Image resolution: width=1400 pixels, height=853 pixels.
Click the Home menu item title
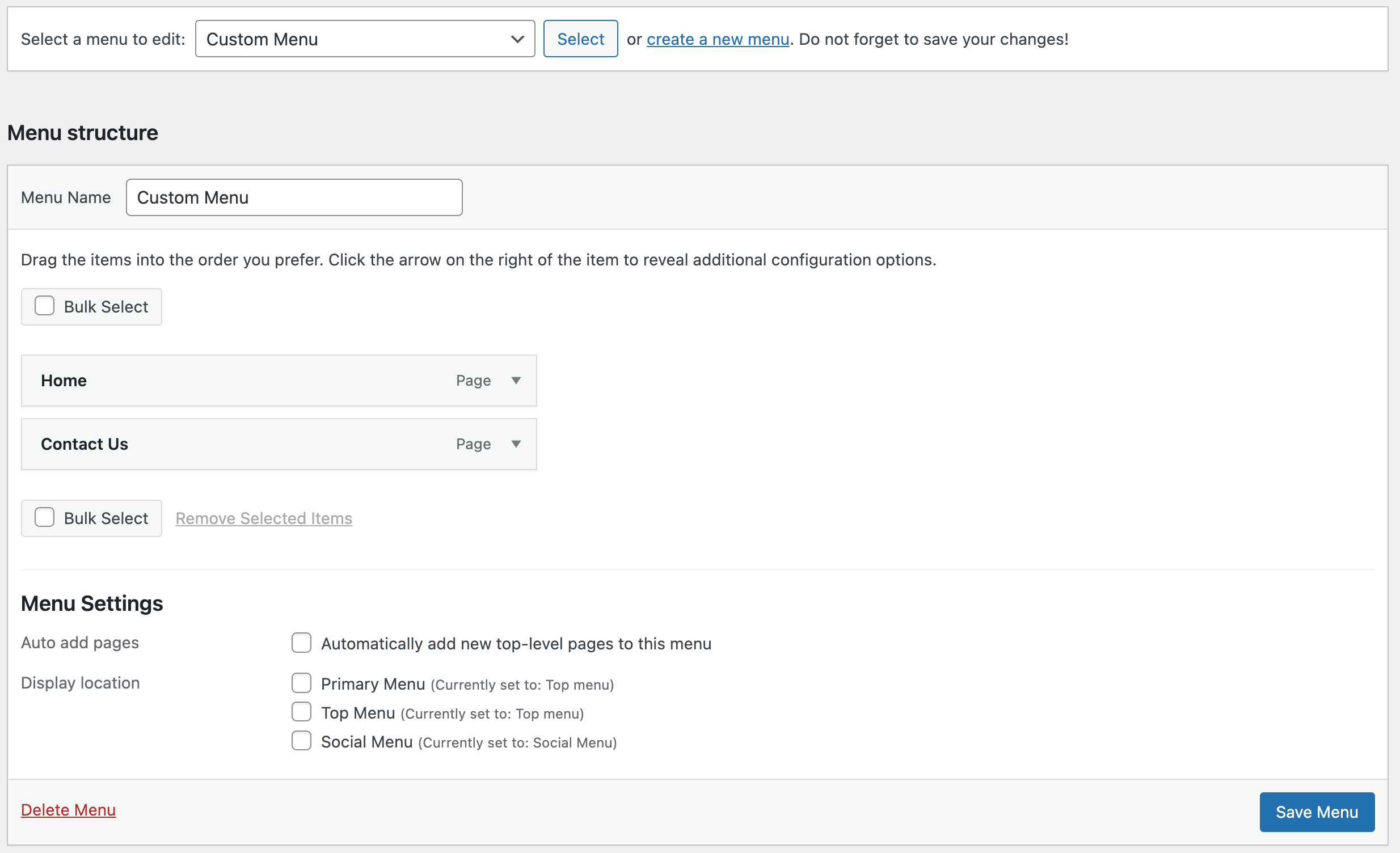pyautogui.click(x=64, y=381)
